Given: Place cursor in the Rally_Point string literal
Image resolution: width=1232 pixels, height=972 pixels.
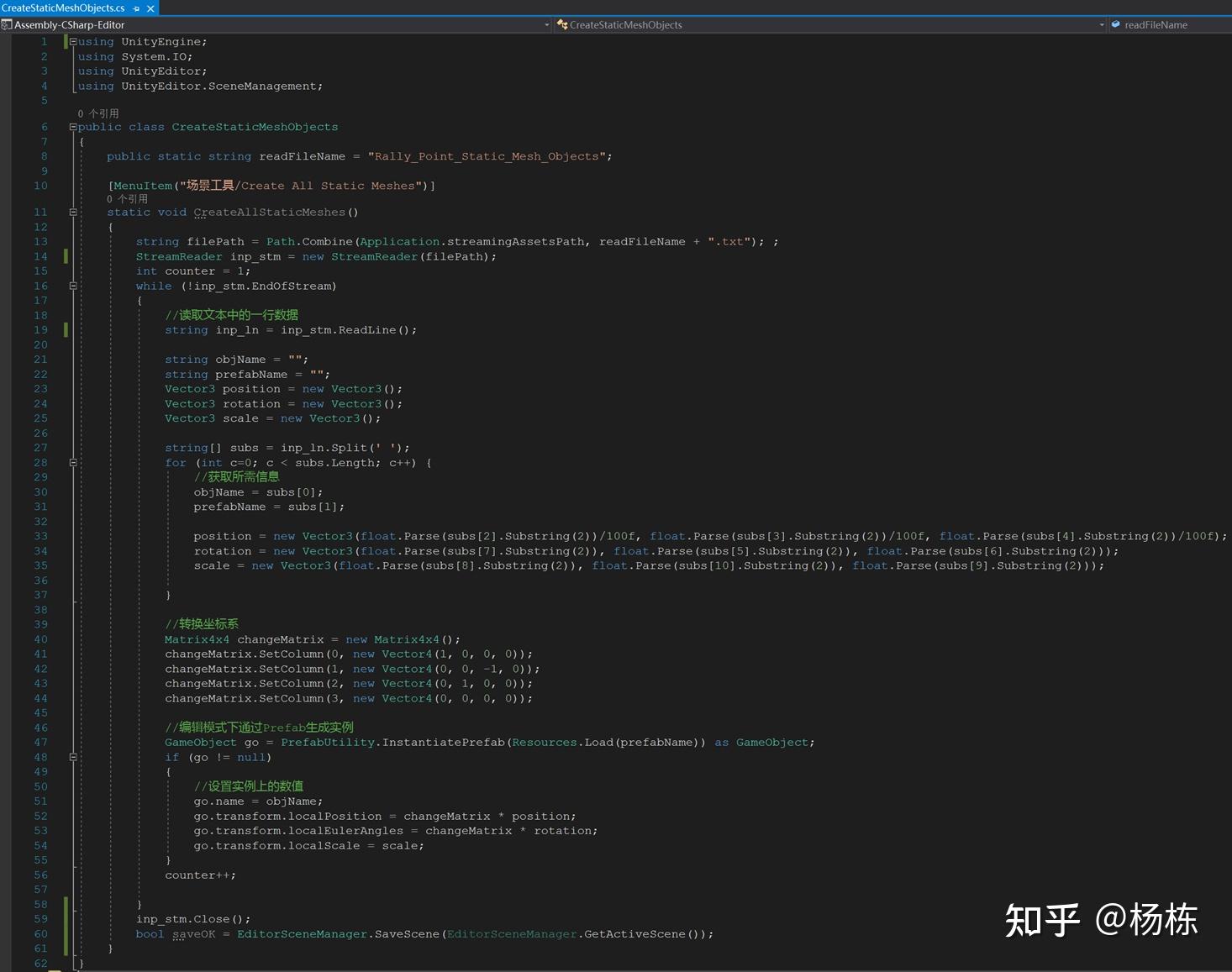Looking at the screenshot, I should pos(487,156).
